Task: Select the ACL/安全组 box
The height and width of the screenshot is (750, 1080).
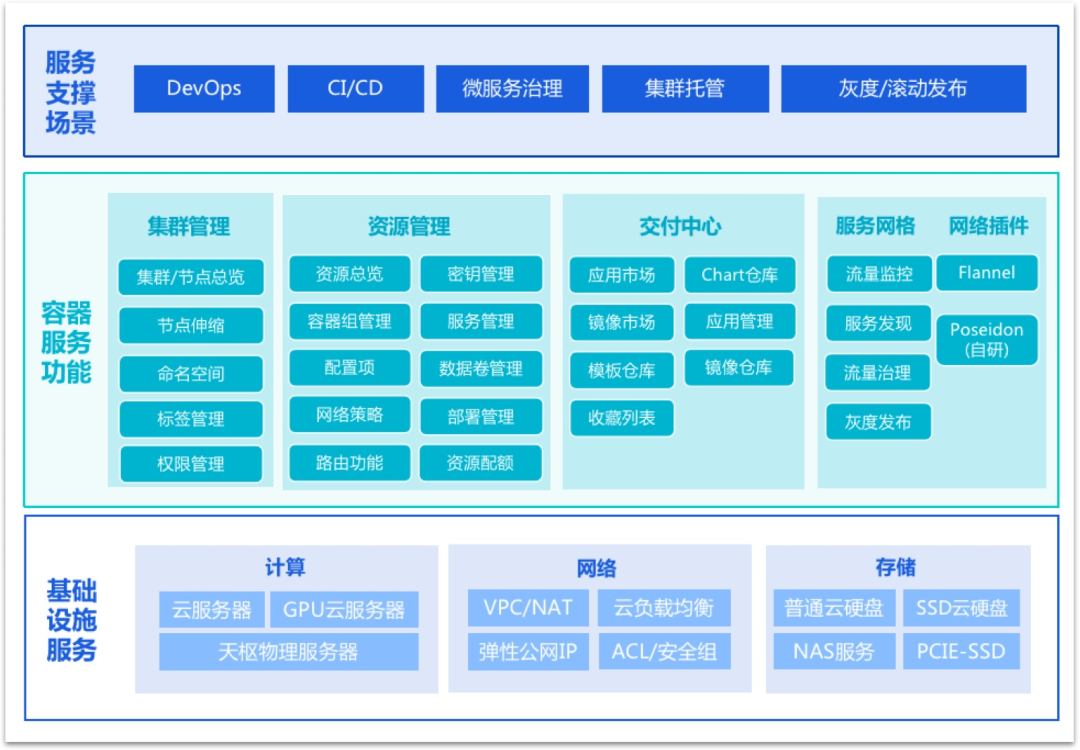Action: pyautogui.click(x=664, y=652)
